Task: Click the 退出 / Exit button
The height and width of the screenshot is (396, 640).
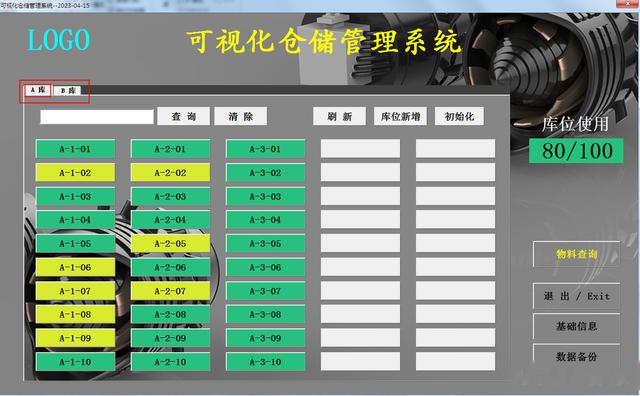Action: click(576, 296)
